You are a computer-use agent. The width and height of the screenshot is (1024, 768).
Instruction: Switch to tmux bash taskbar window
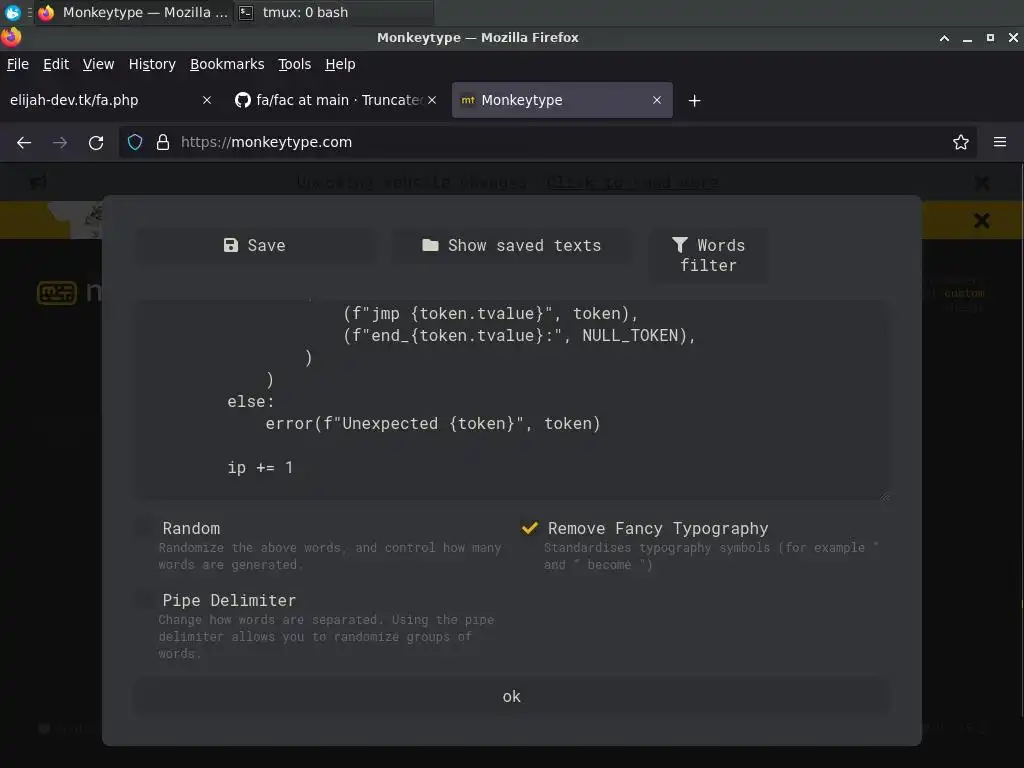(333, 12)
